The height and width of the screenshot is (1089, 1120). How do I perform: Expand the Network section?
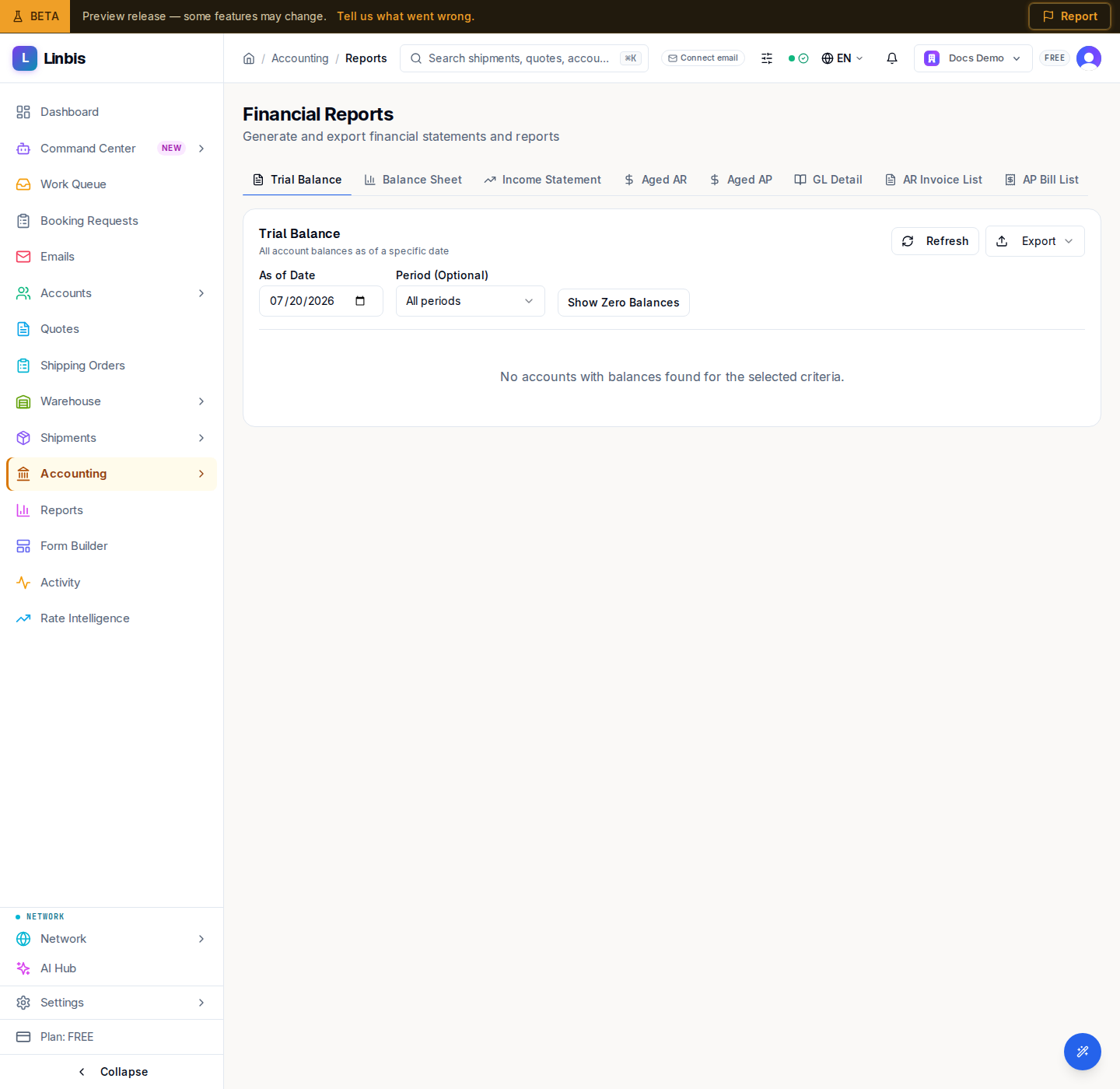click(201, 939)
